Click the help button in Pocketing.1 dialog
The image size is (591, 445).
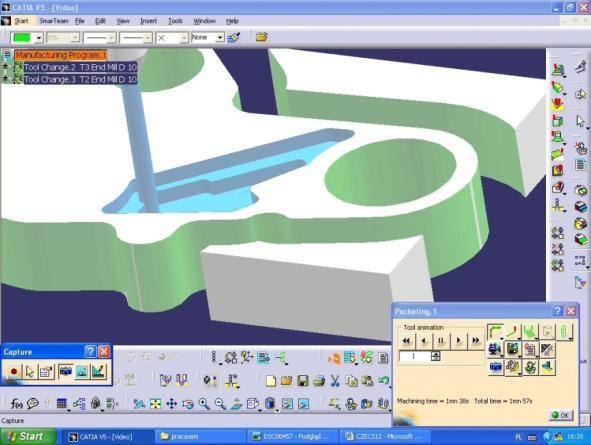tap(557, 311)
